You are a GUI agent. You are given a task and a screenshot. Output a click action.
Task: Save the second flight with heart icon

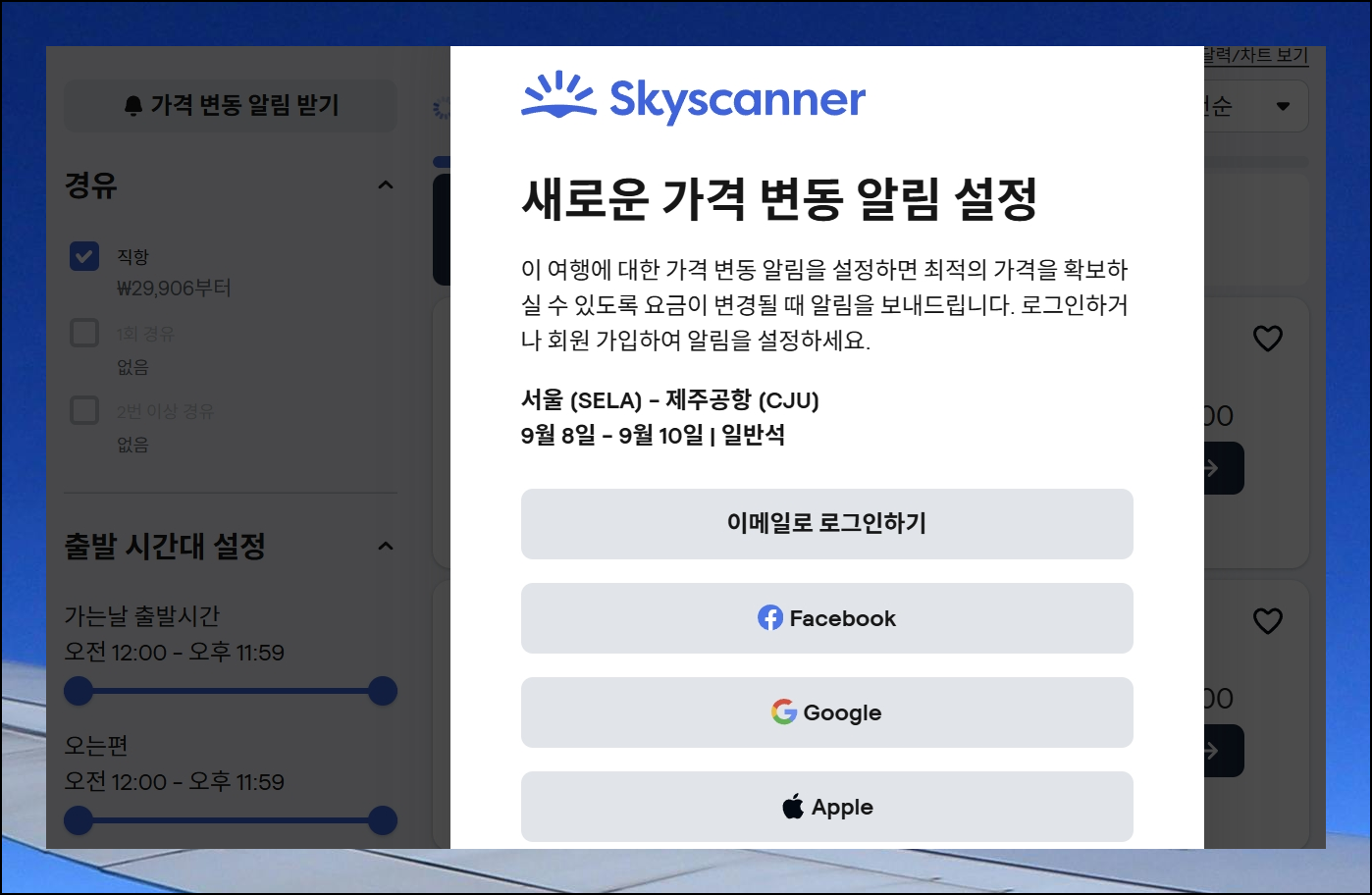click(1268, 621)
